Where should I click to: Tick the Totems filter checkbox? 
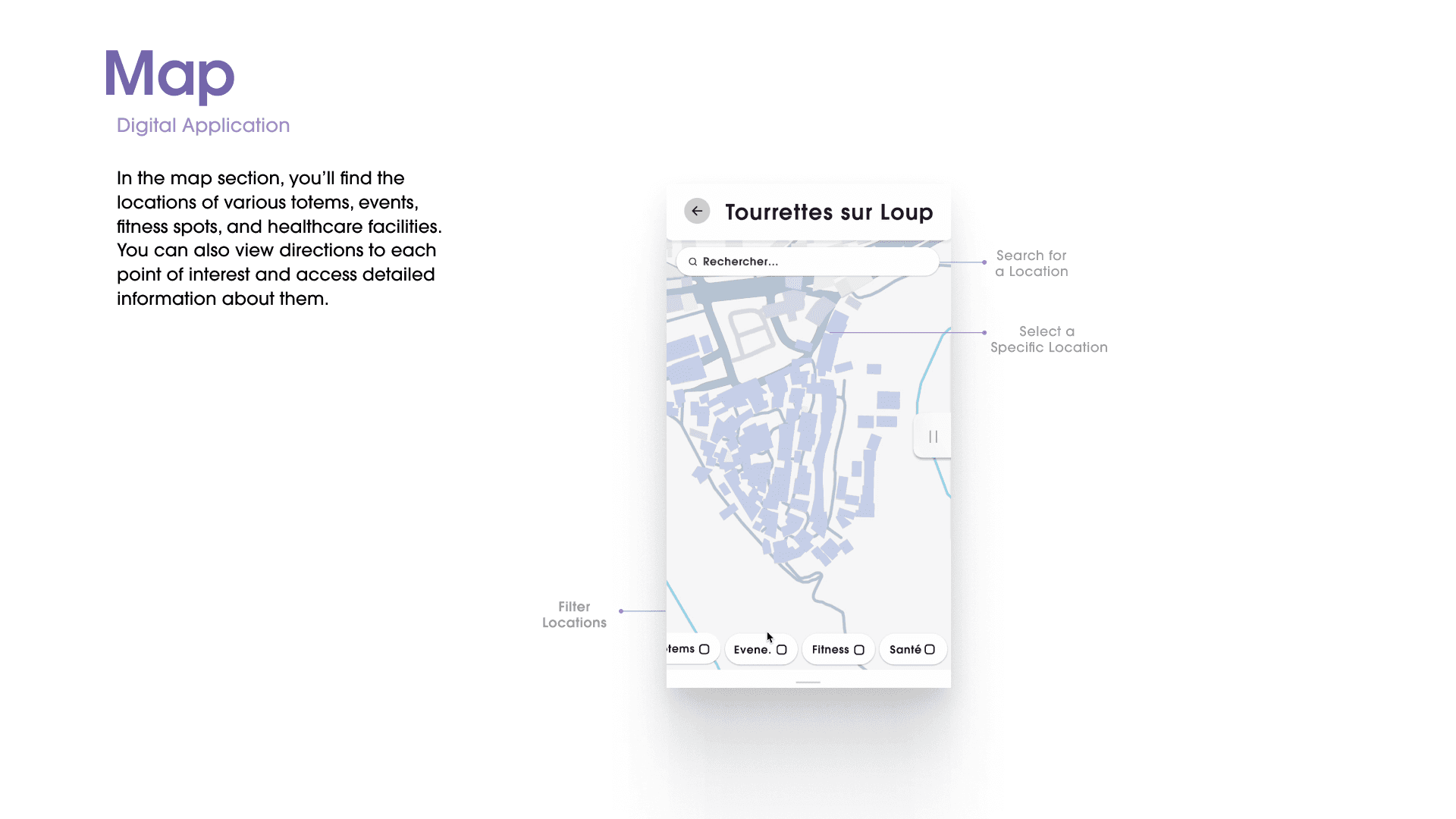coord(704,649)
